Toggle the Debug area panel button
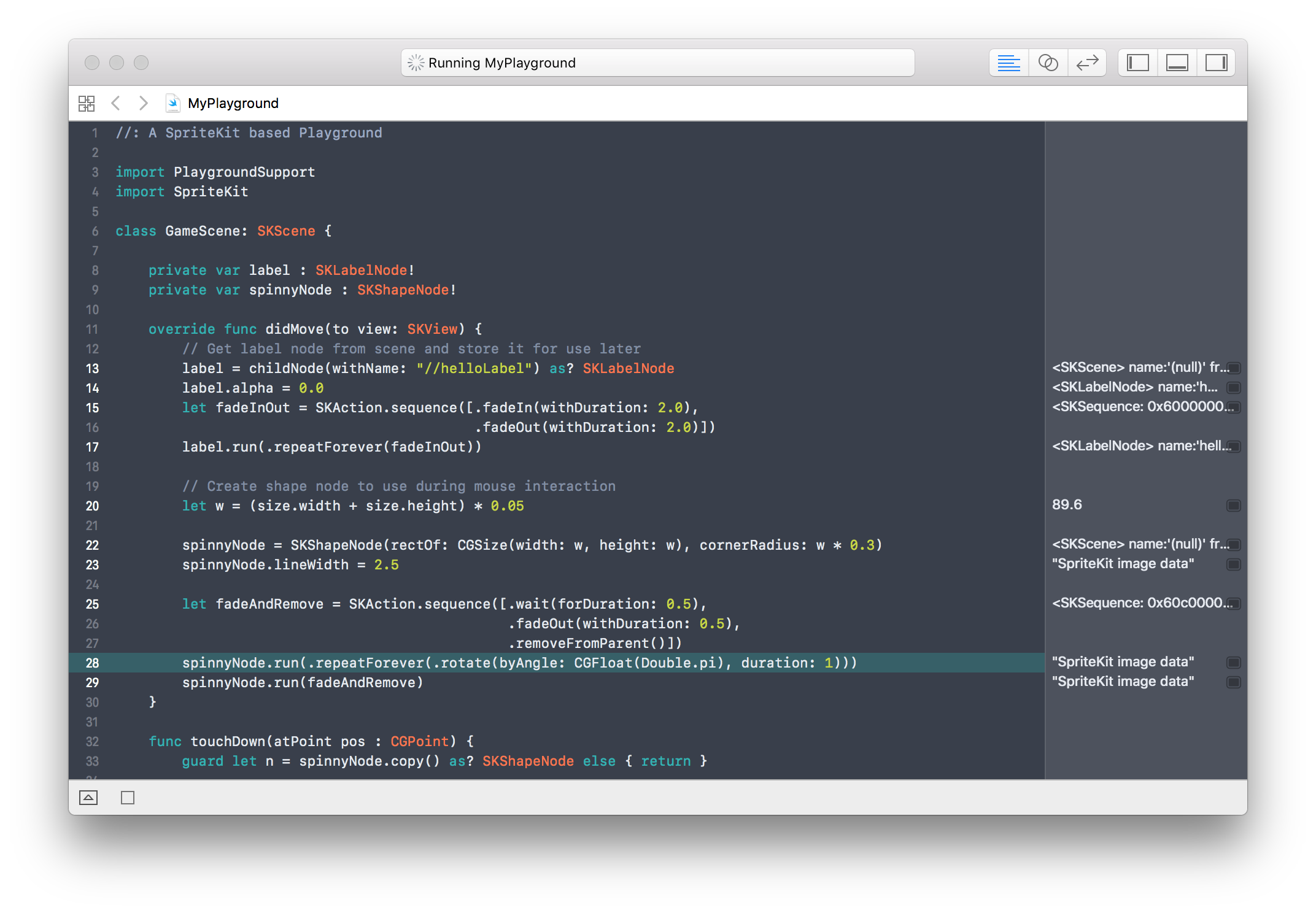 click(x=1177, y=63)
